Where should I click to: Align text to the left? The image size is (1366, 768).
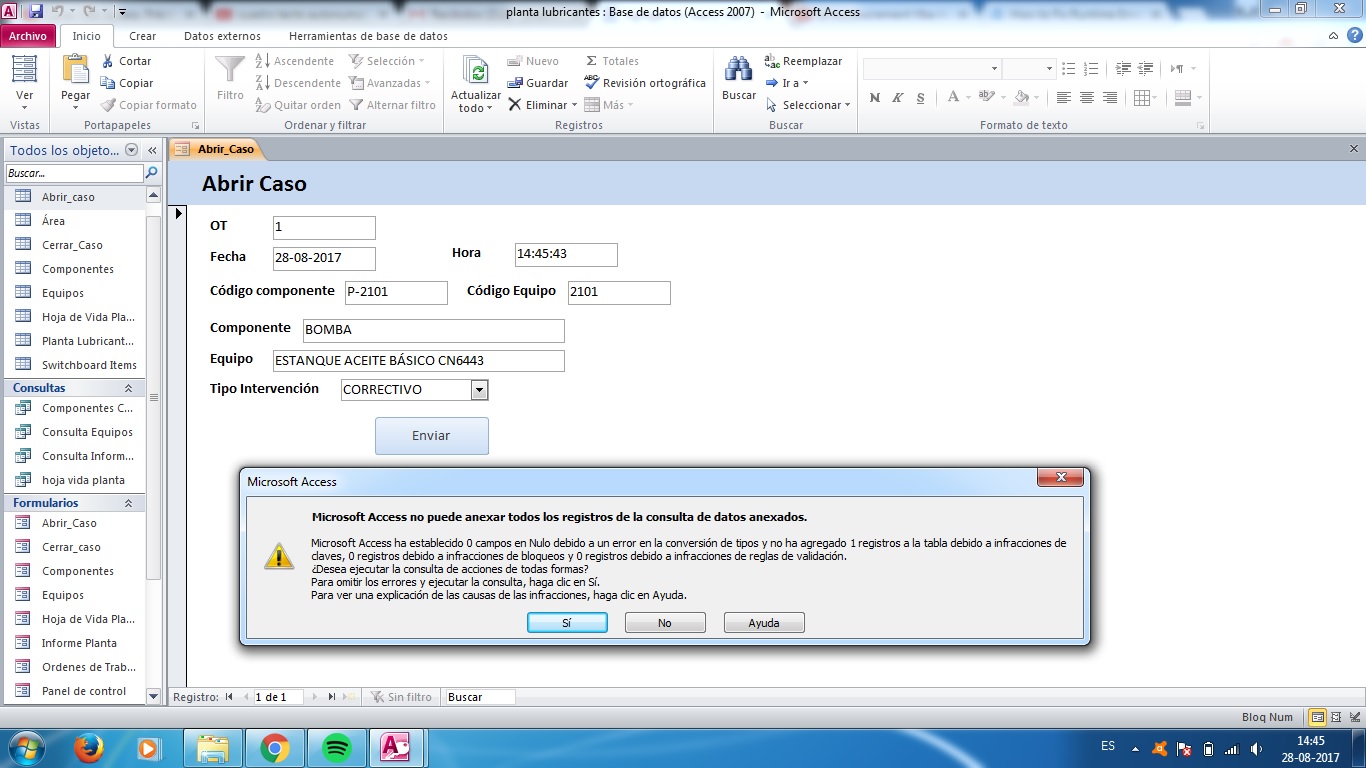(x=1063, y=98)
